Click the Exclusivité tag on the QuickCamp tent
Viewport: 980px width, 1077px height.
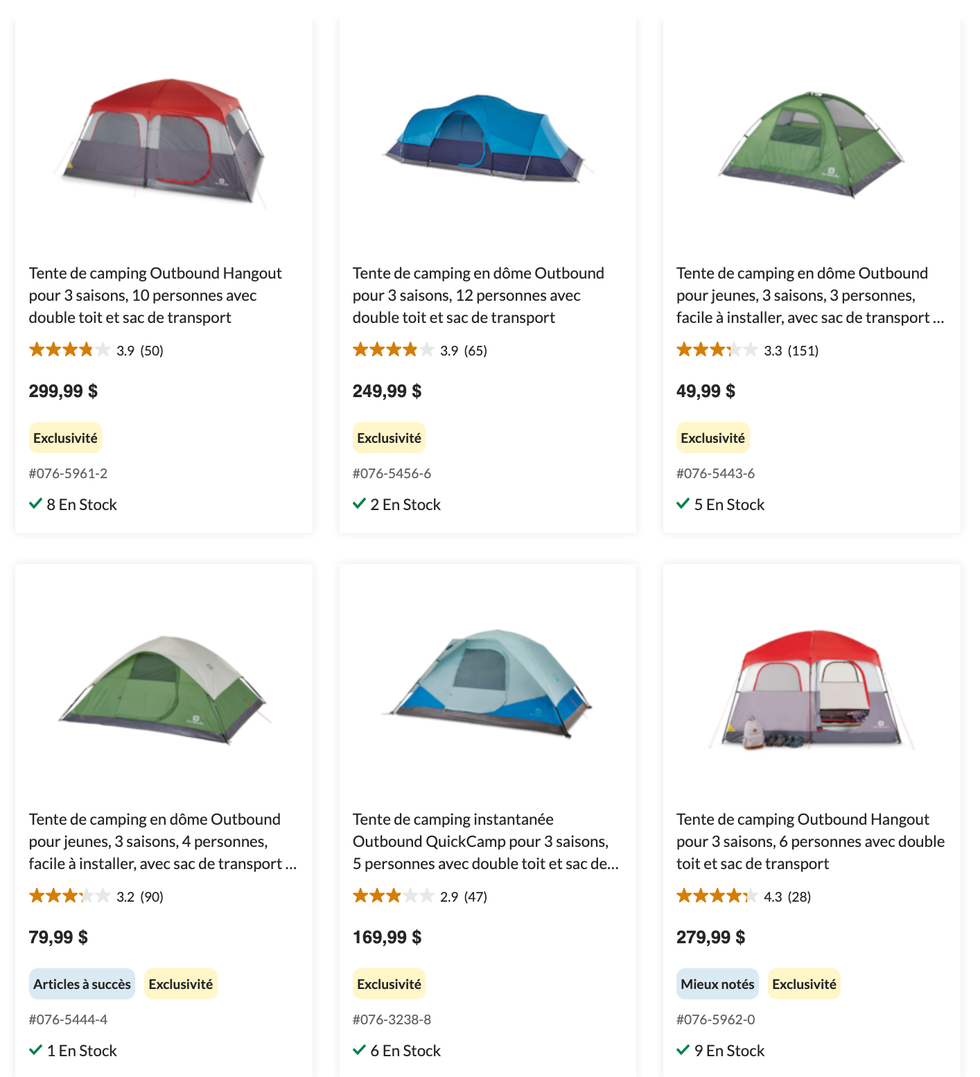pyautogui.click(x=389, y=984)
